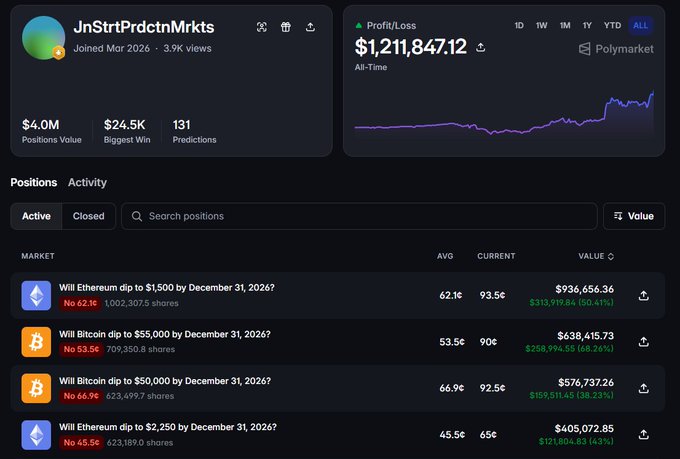Click the AVG column header
The height and width of the screenshot is (459, 680).
point(445,256)
